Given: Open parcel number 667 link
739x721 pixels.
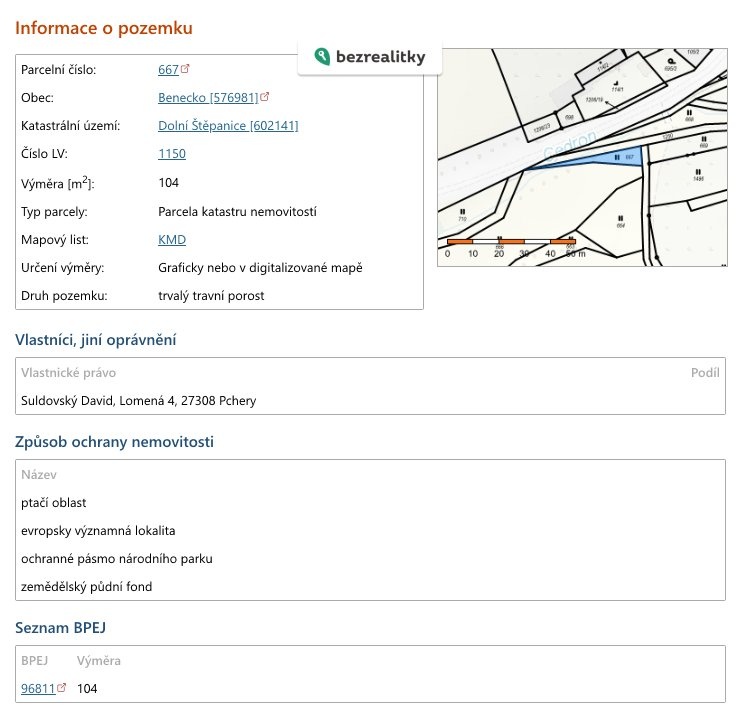Looking at the screenshot, I should point(168,70).
